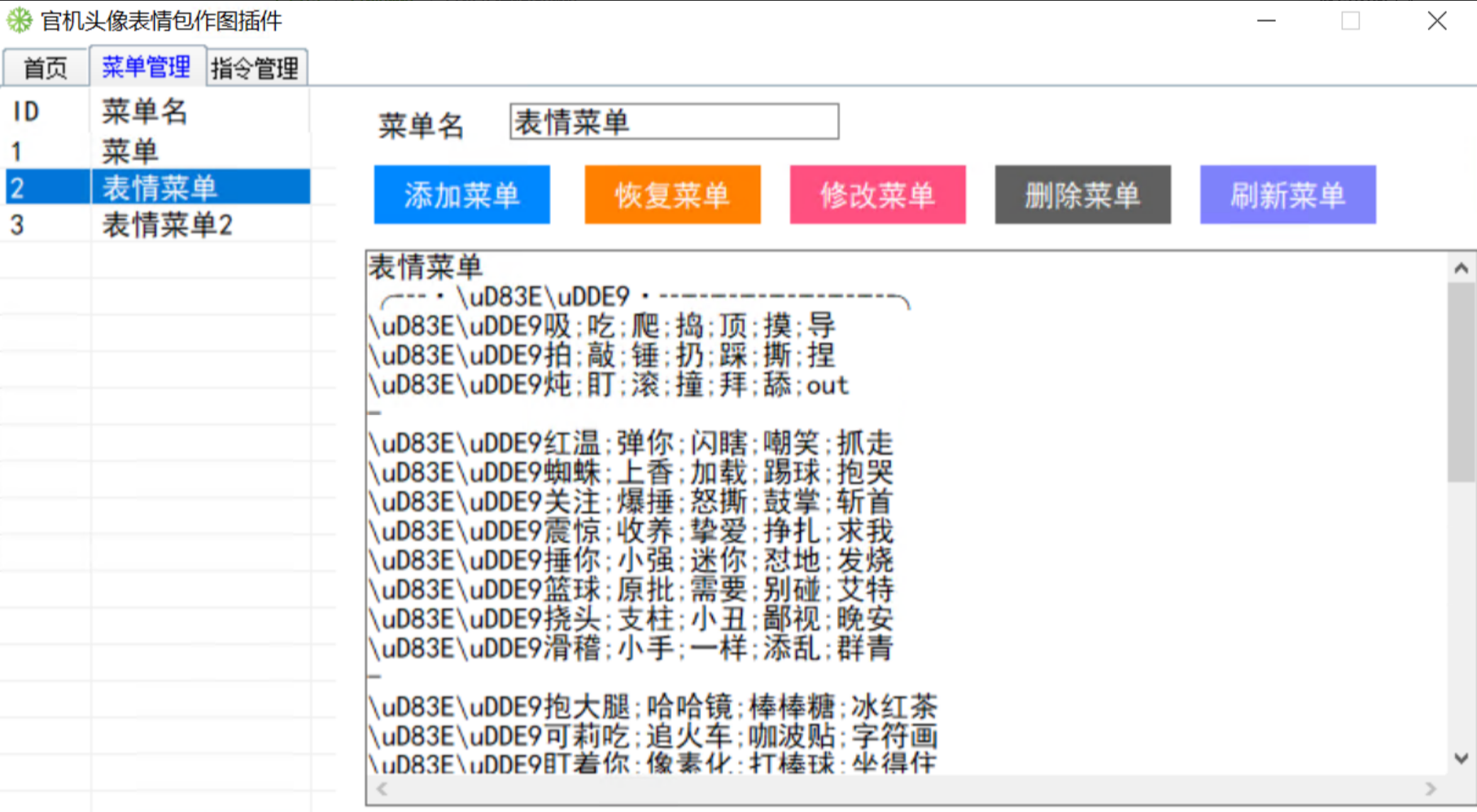Click the horizontal scrollbar right arrow

pyautogui.click(x=1431, y=788)
